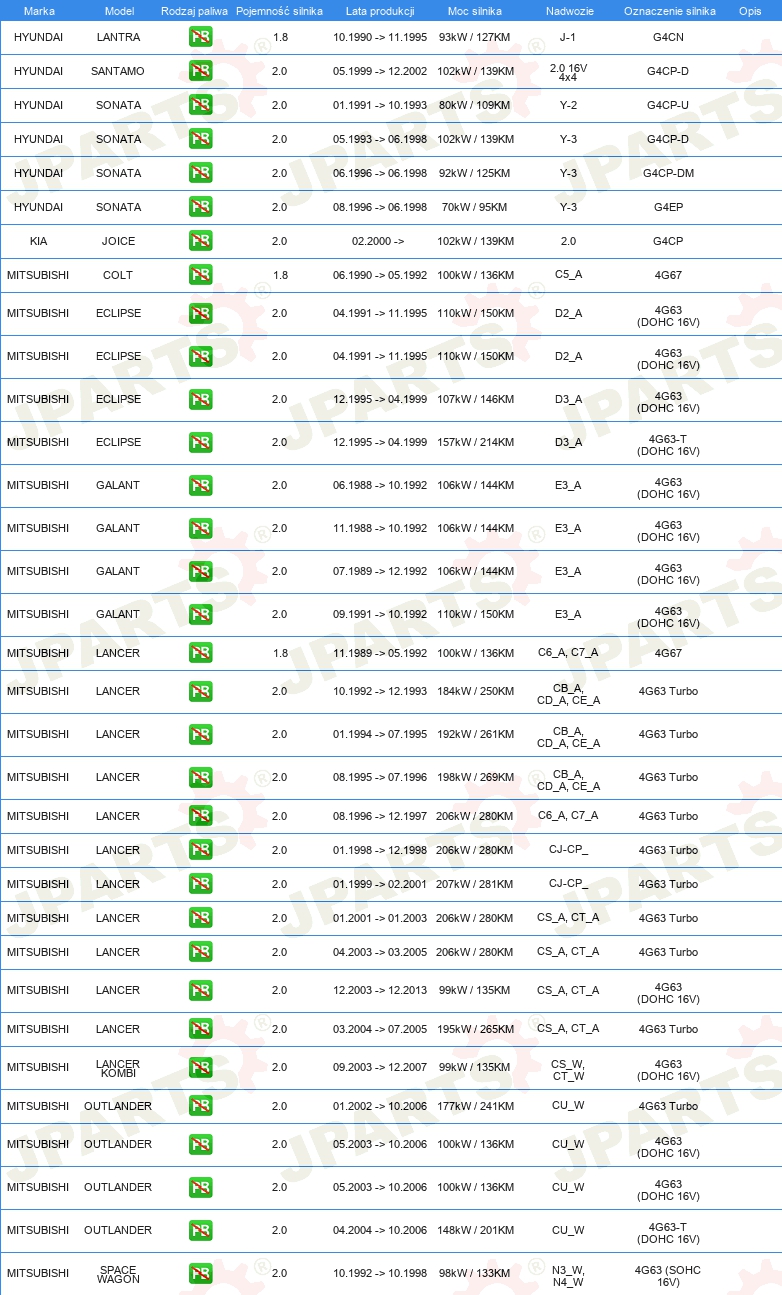Click production dates 02.2000 ->
This screenshot has height=1295, width=782.
point(378,241)
